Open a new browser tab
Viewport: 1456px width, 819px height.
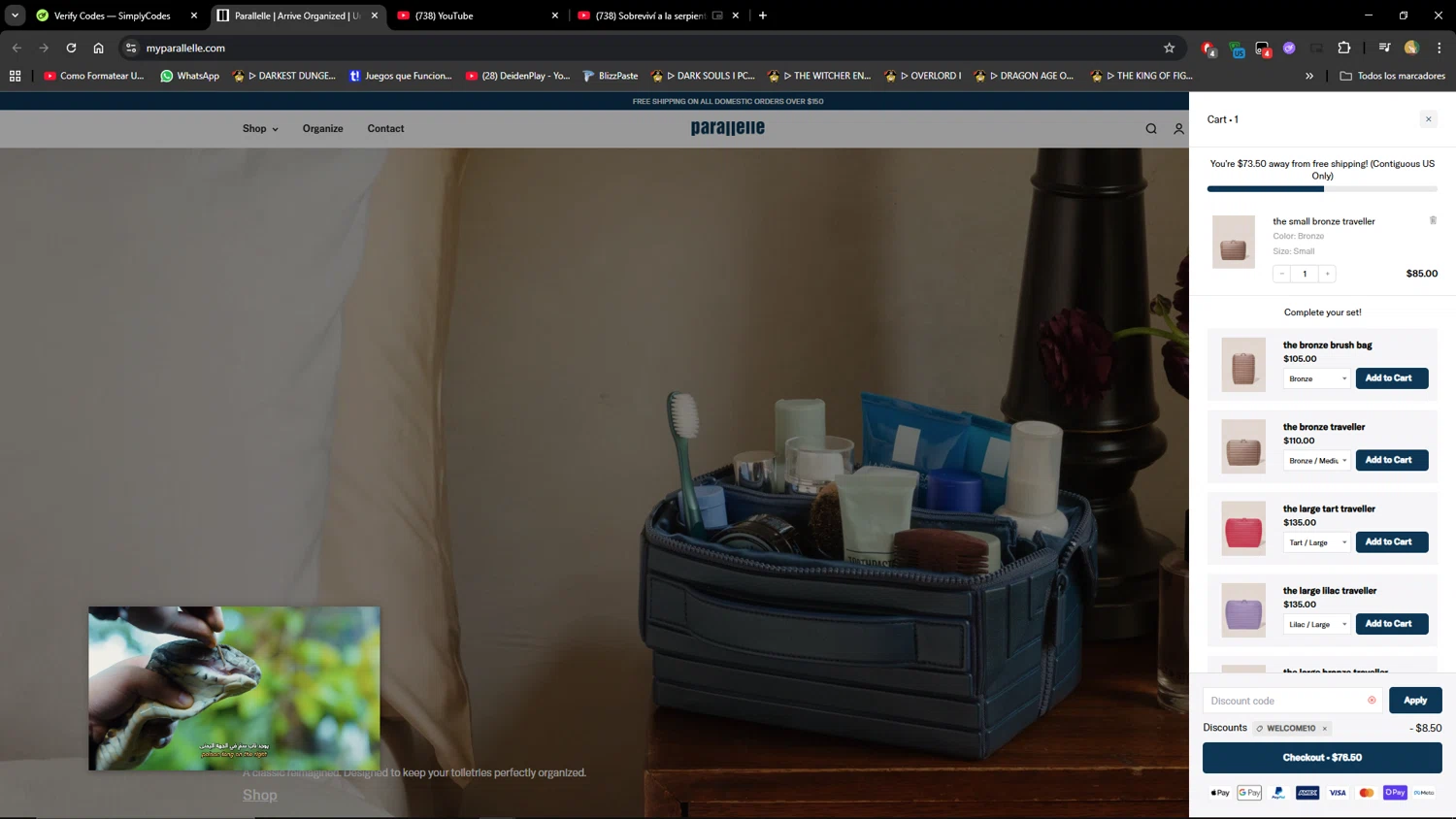pos(763,16)
